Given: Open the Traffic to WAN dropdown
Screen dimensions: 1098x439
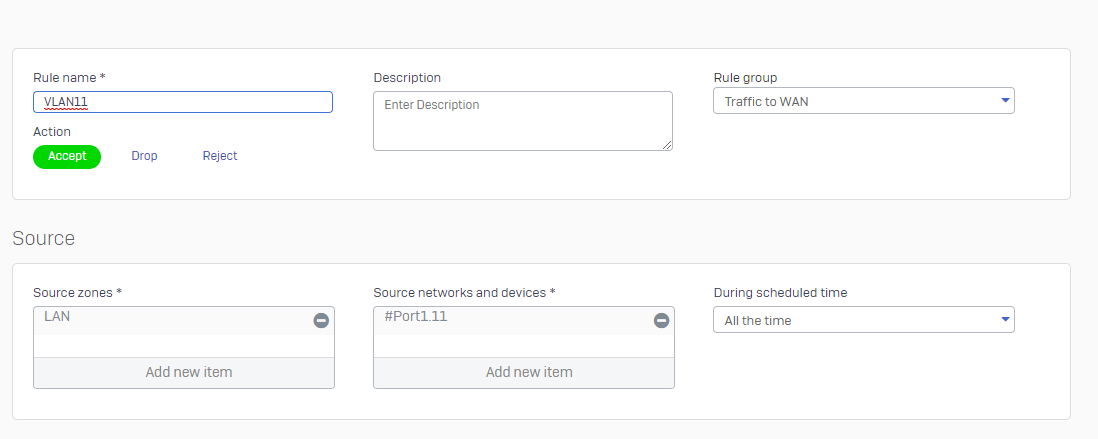Looking at the screenshot, I should pos(863,101).
